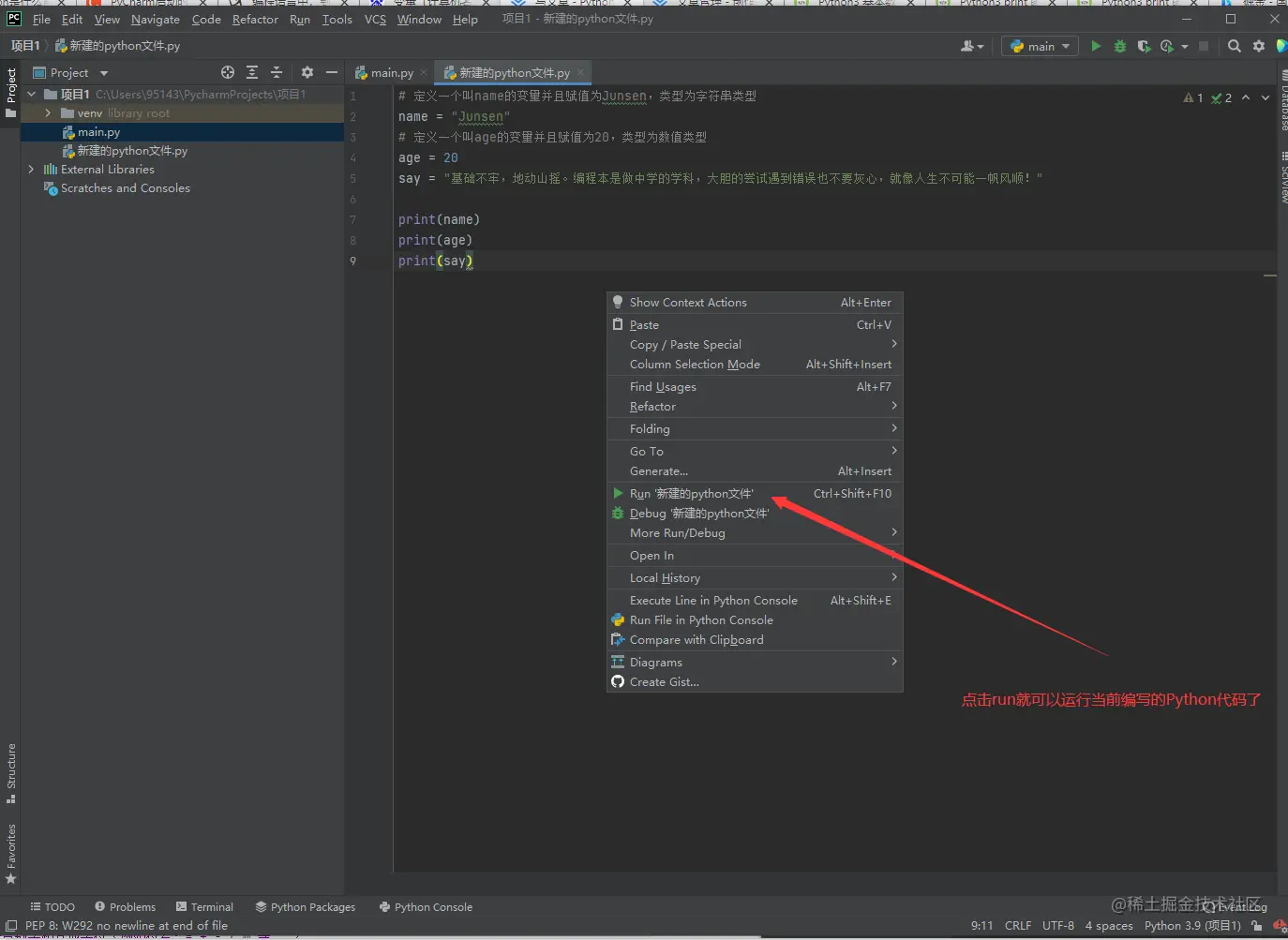Select Paste in context menu
Screen dimensions: 1288x940
[755, 325]
